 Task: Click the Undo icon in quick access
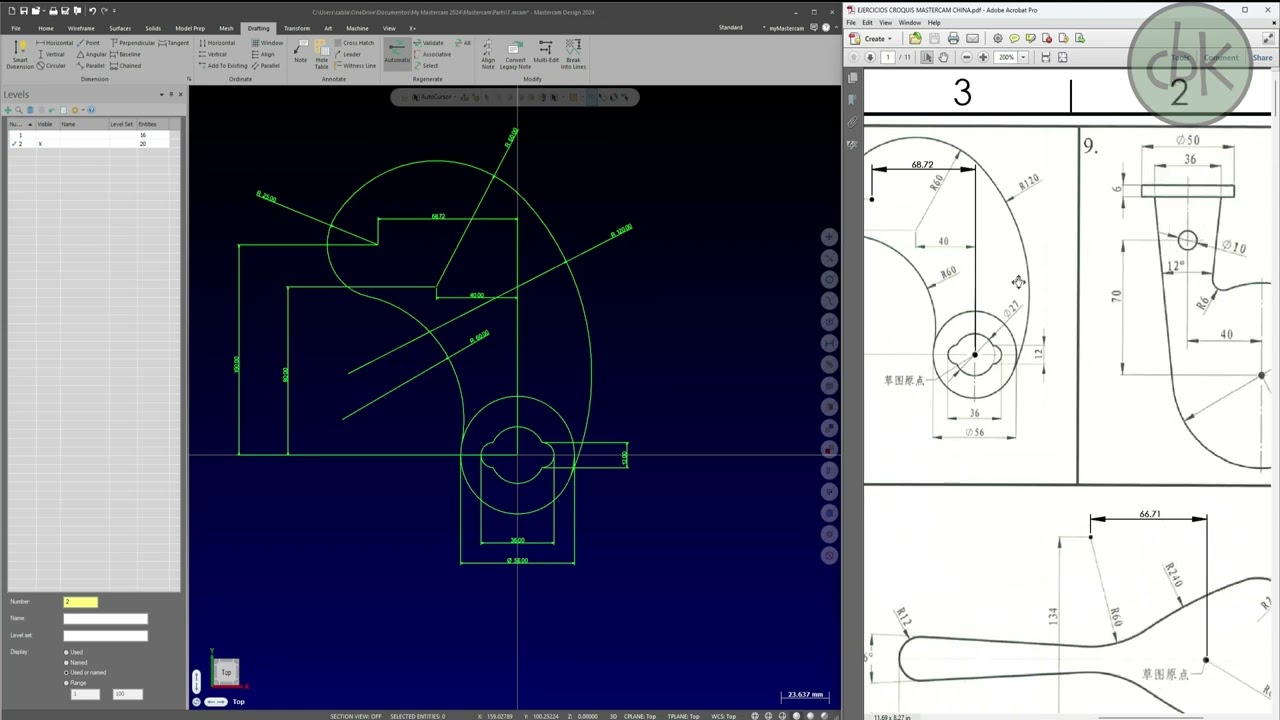(92, 11)
